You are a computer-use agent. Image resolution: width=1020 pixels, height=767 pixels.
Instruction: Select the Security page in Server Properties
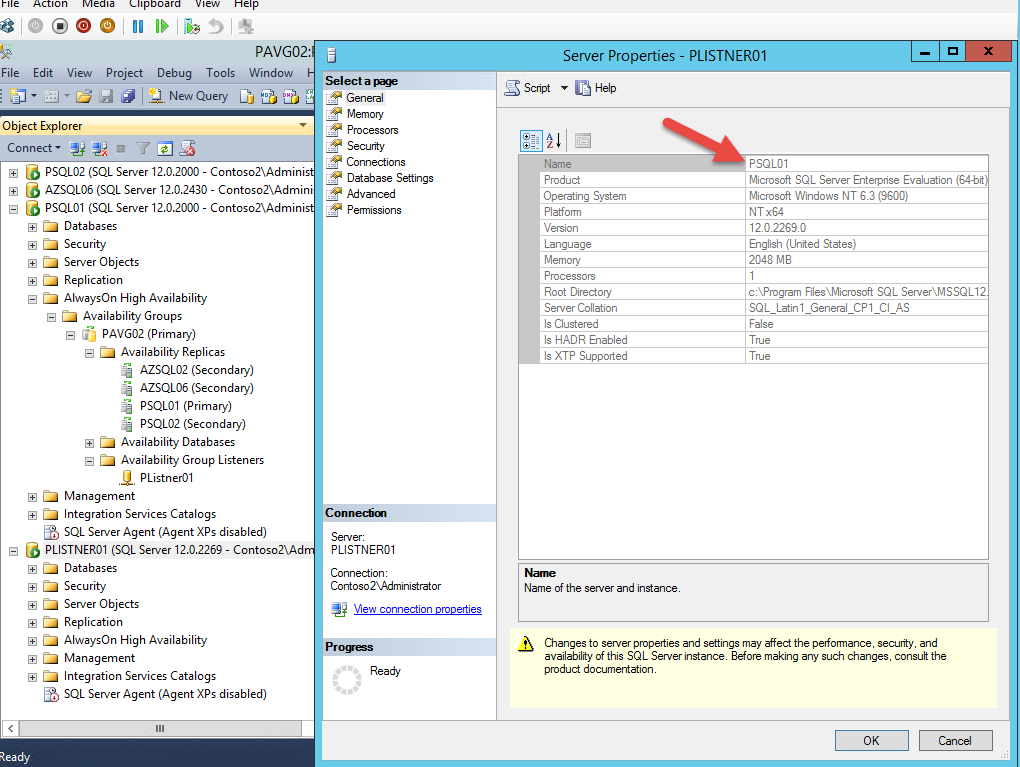click(366, 146)
